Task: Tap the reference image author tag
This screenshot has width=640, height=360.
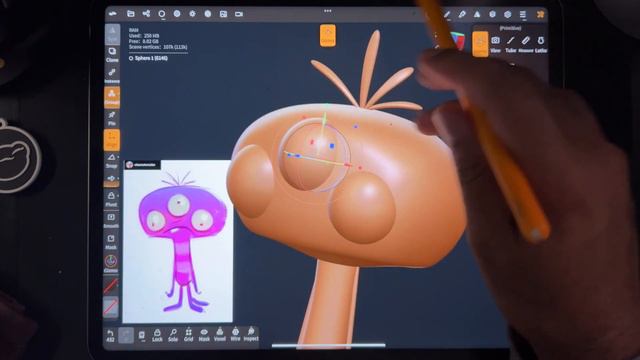Action: coord(142,165)
